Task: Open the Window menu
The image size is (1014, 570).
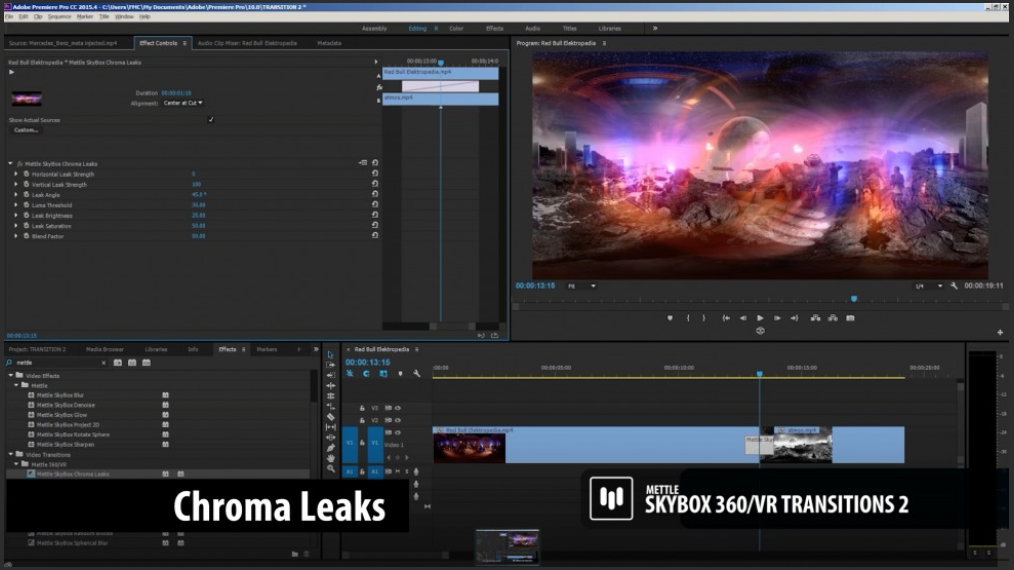Action: 124,16
